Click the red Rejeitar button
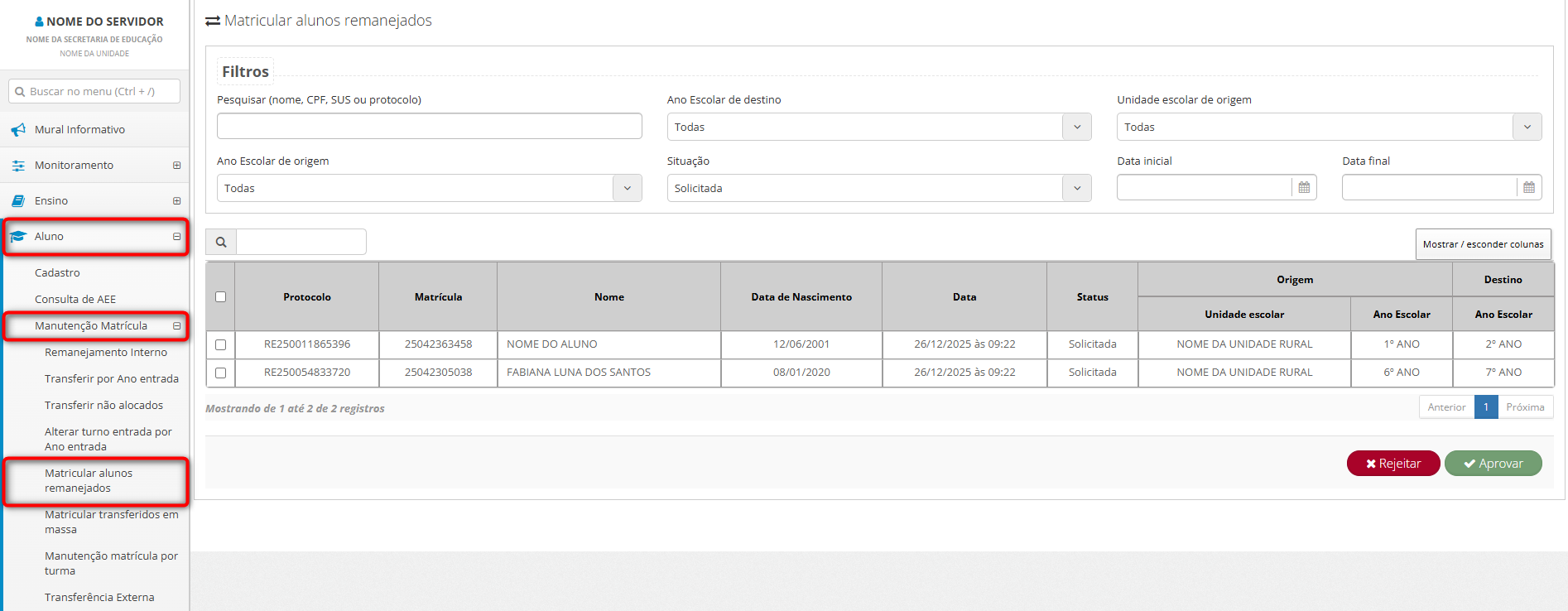 1393,464
